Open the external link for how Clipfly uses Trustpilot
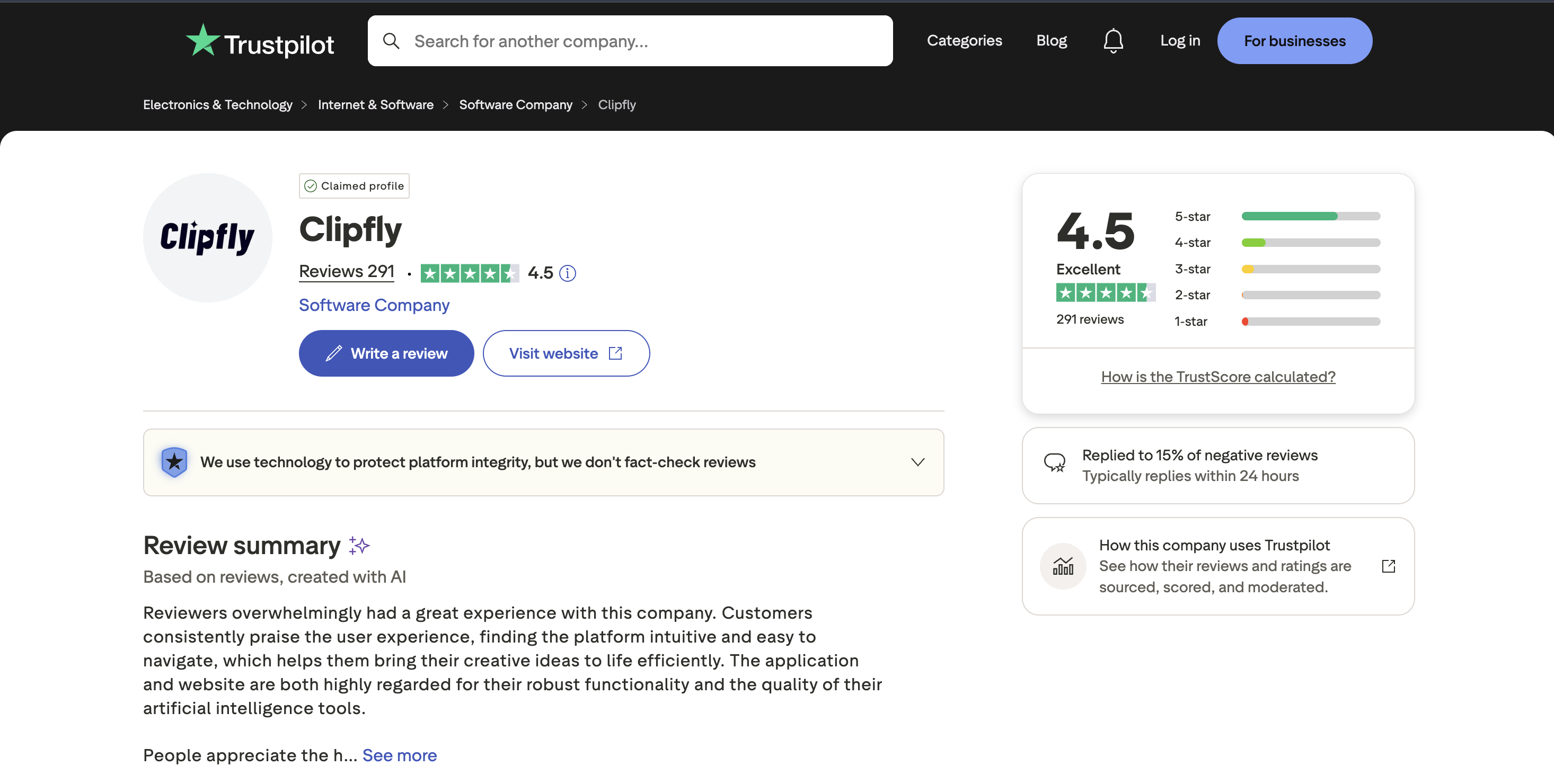The height and width of the screenshot is (784, 1554). (1389, 566)
